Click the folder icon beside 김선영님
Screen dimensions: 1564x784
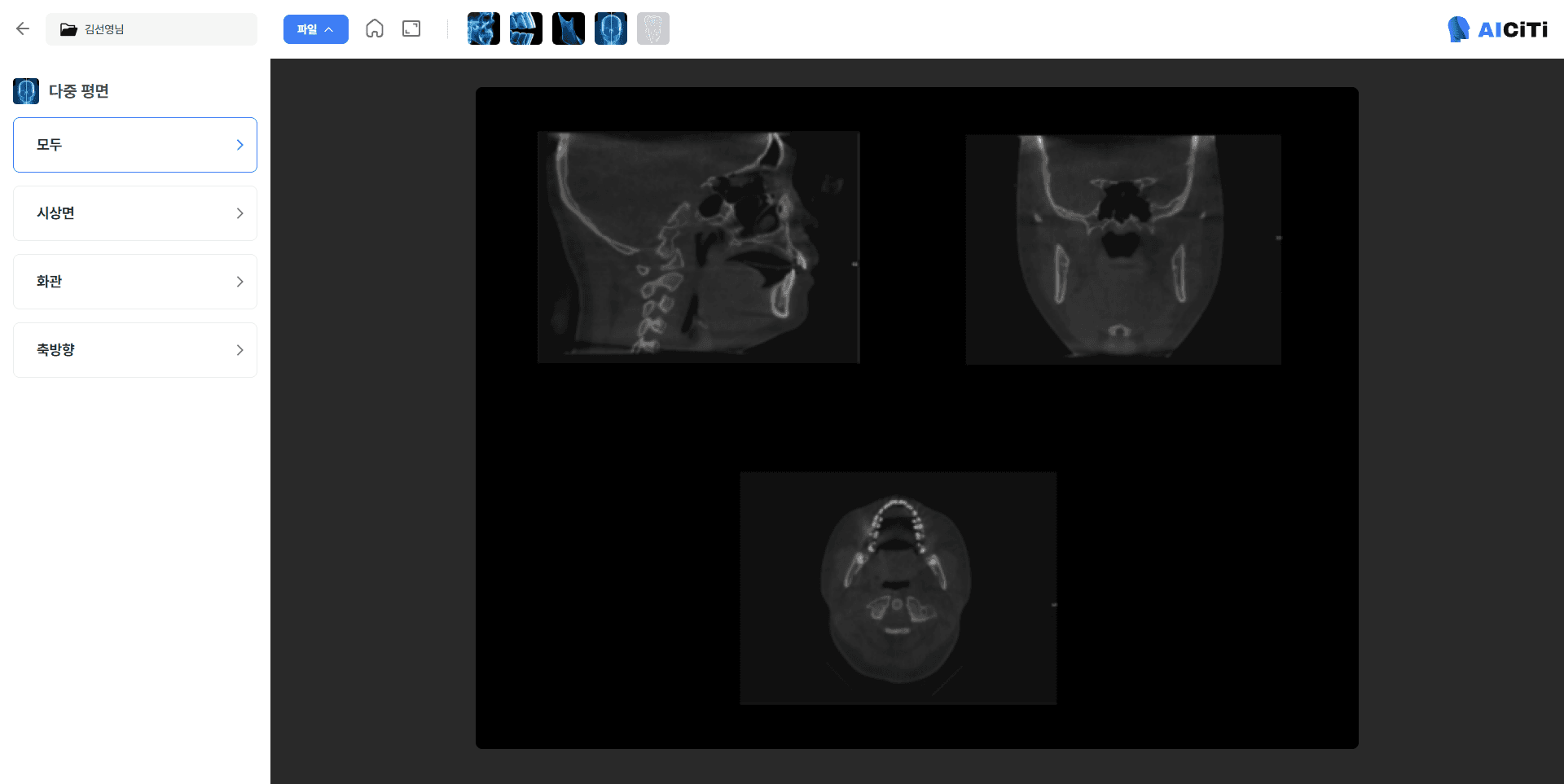68,29
